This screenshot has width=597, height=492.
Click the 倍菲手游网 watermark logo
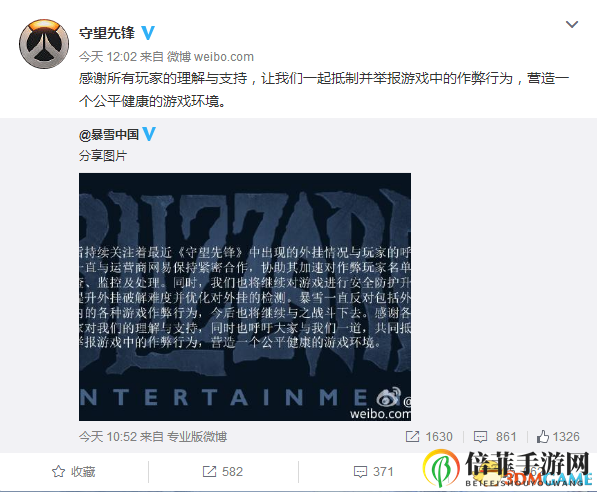point(508,468)
